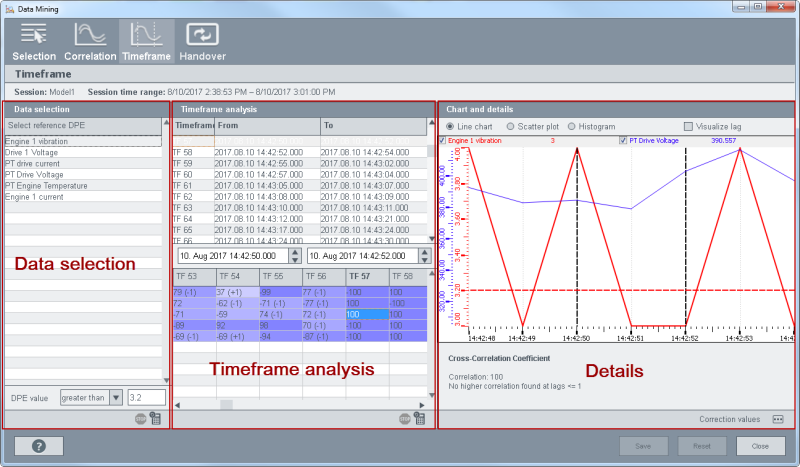Click the Close button
The width and height of the screenshot is (800, 467).
pos(760,446)
